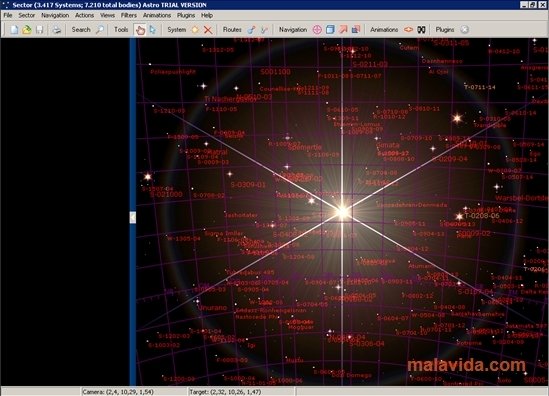Open a sector file via folder icon

[x=27, y=30]
